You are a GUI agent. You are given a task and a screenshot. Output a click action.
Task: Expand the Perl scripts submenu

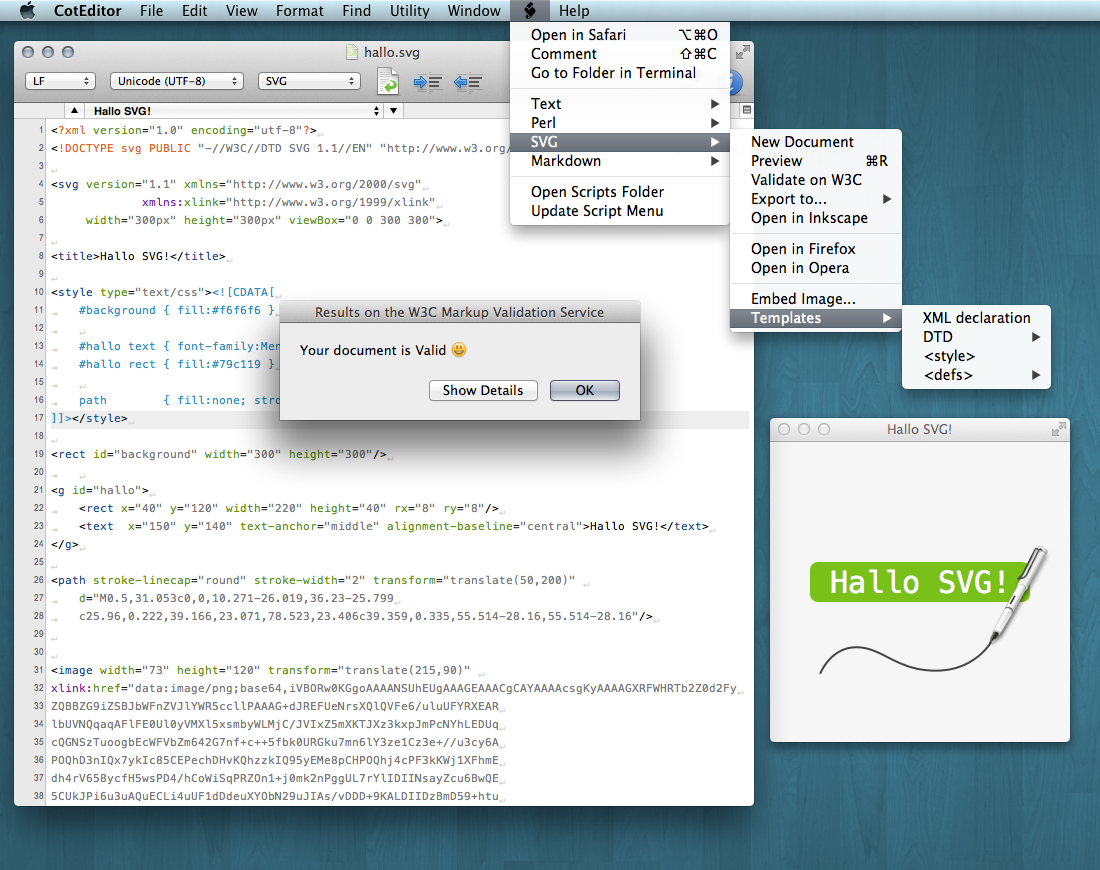click(620, 123)
